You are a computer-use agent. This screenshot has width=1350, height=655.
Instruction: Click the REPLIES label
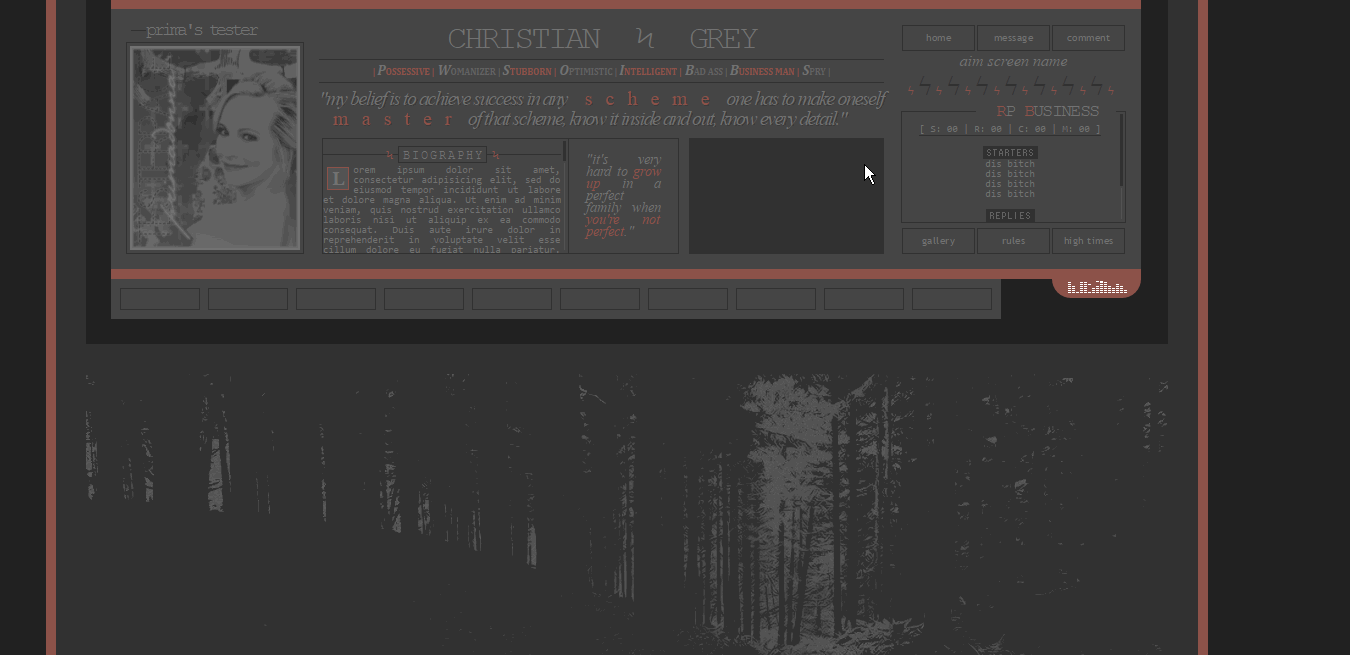[1010, 216]
